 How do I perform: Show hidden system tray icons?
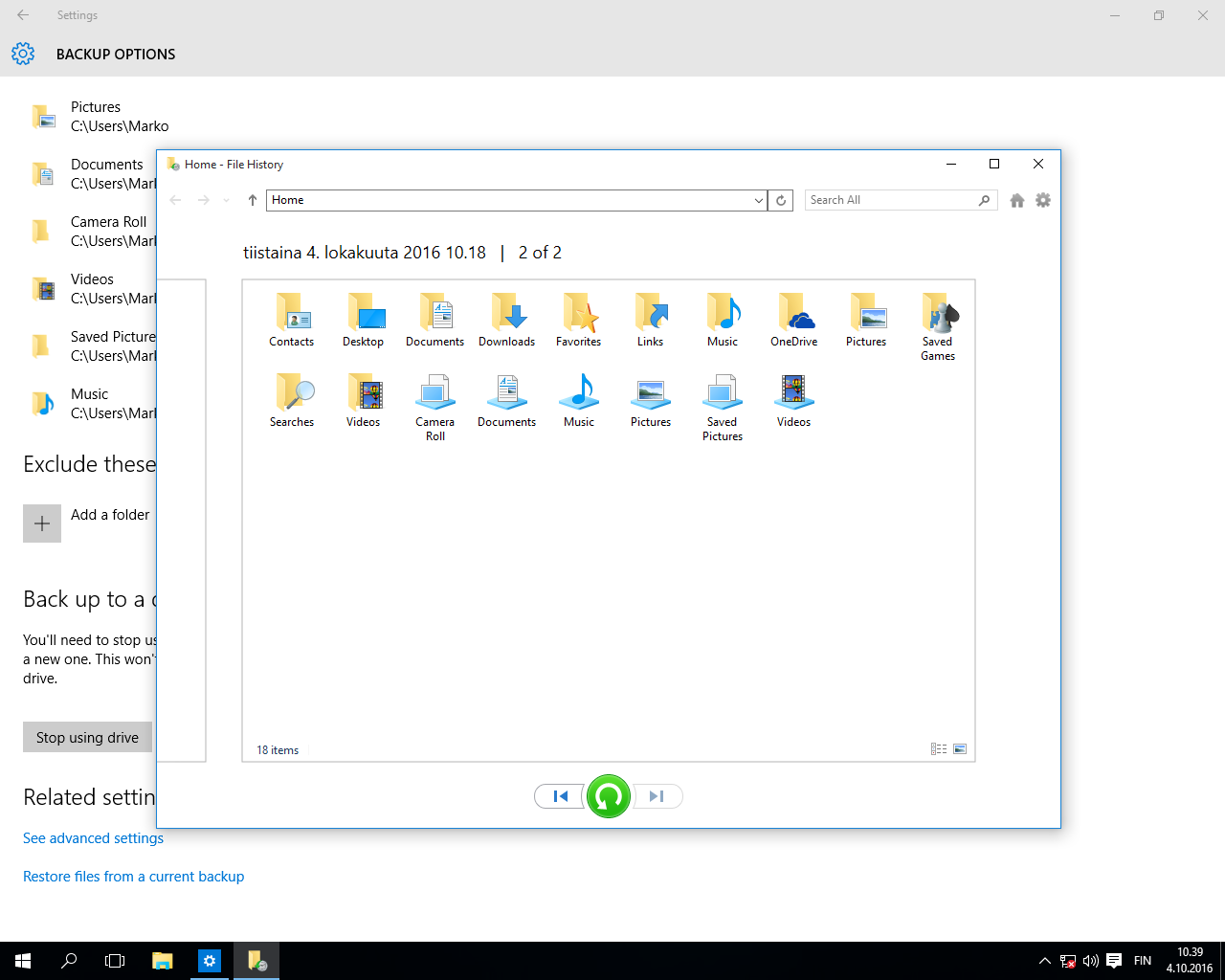[1044, 961]
